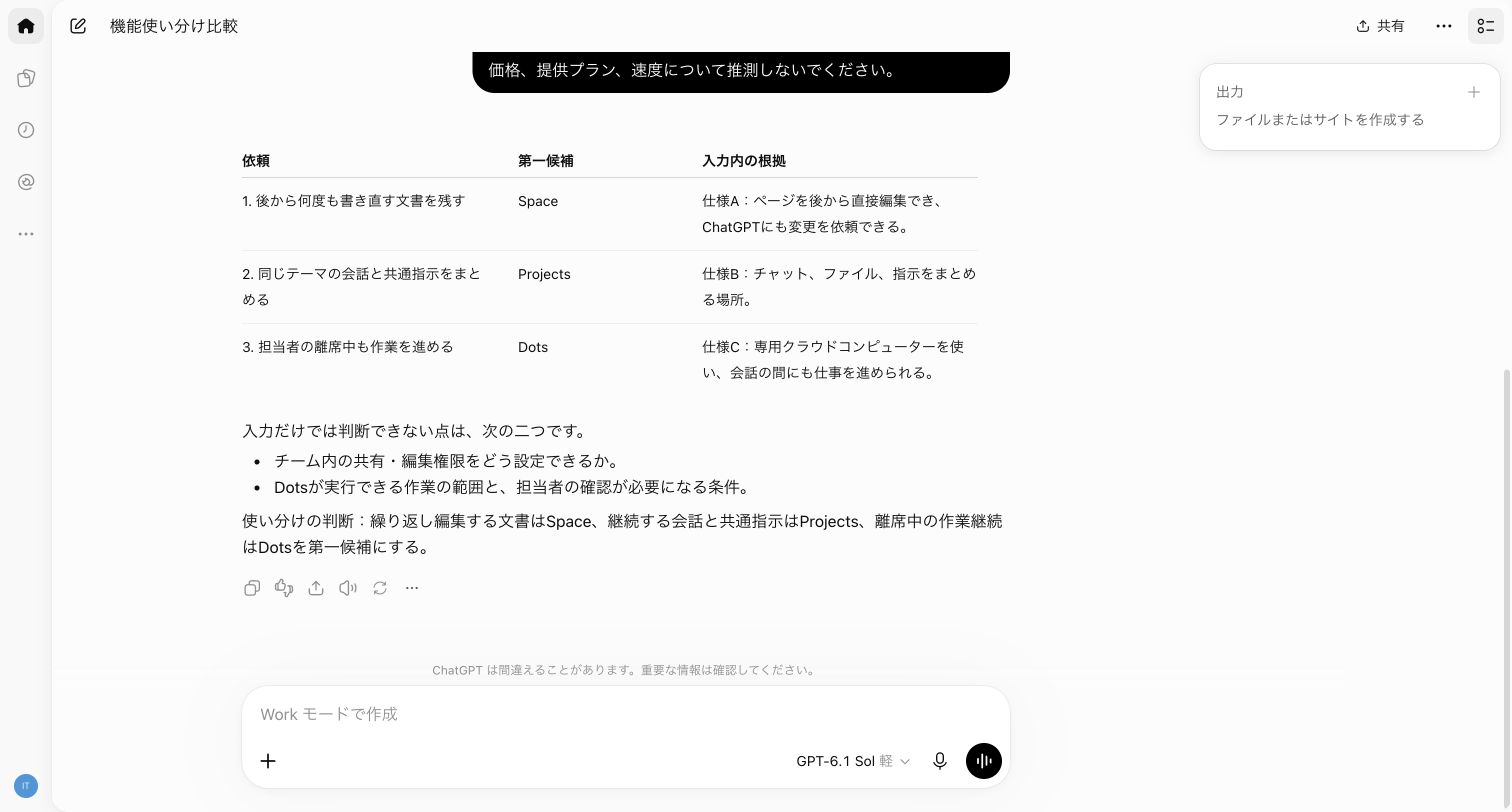Start voice mode with black waveform button
Screen dimensions: 1512x812
[984, 761]
